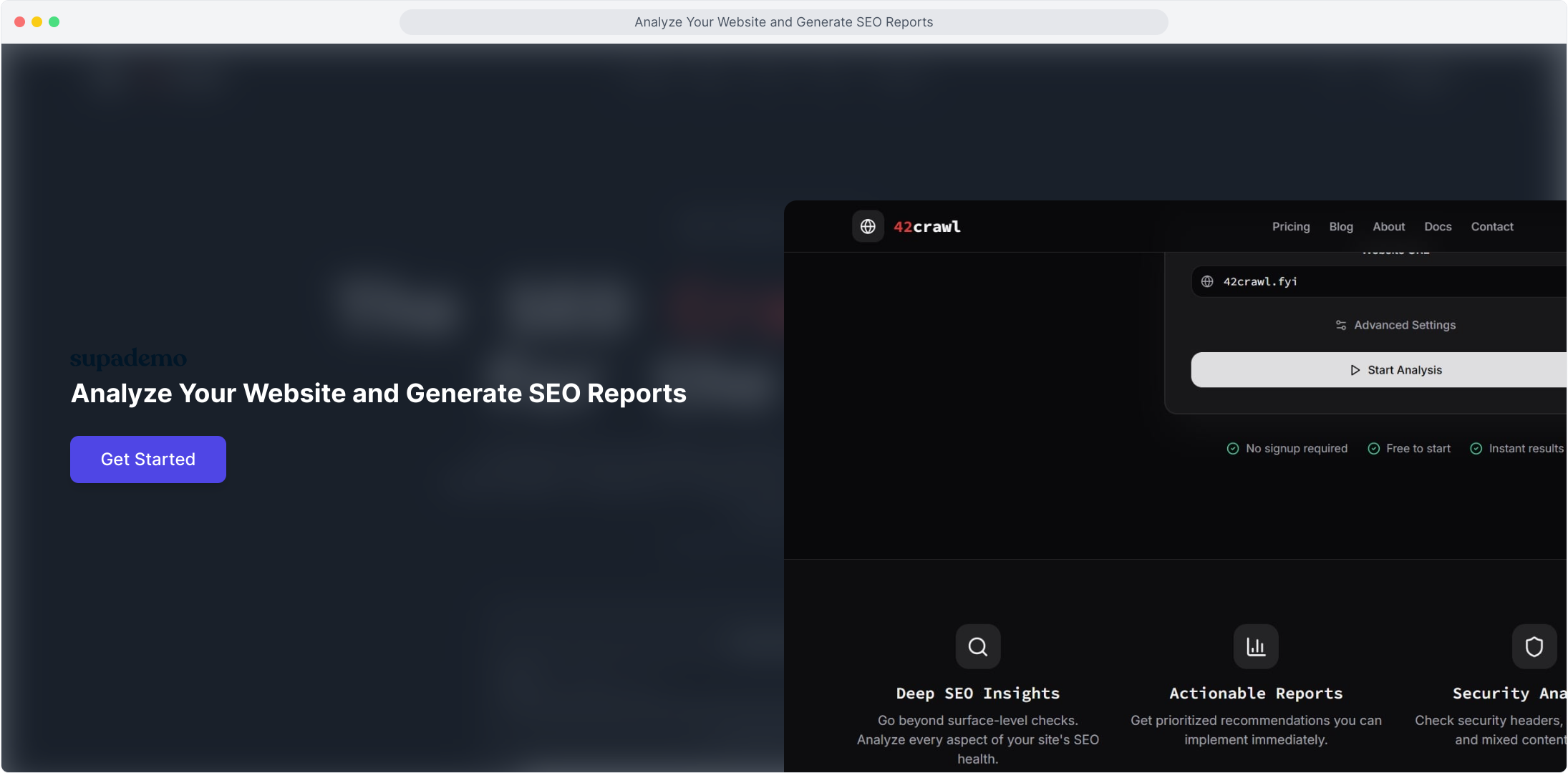The height and width of the screenshot is (773, 1568).
Task: Click the magnifier Deep SEO Insights icon
Action: click(x=978, y=647)
